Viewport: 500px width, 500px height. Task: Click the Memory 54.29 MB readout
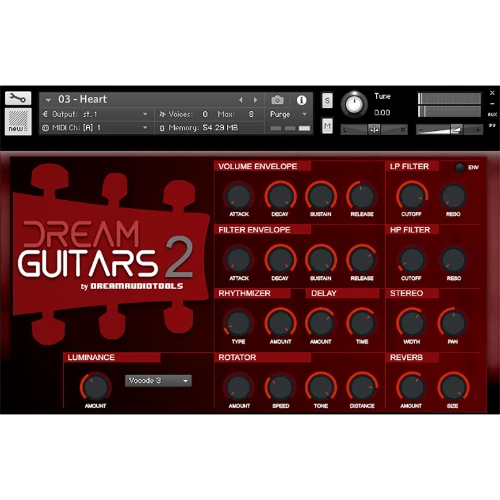[x=199, y=128]
